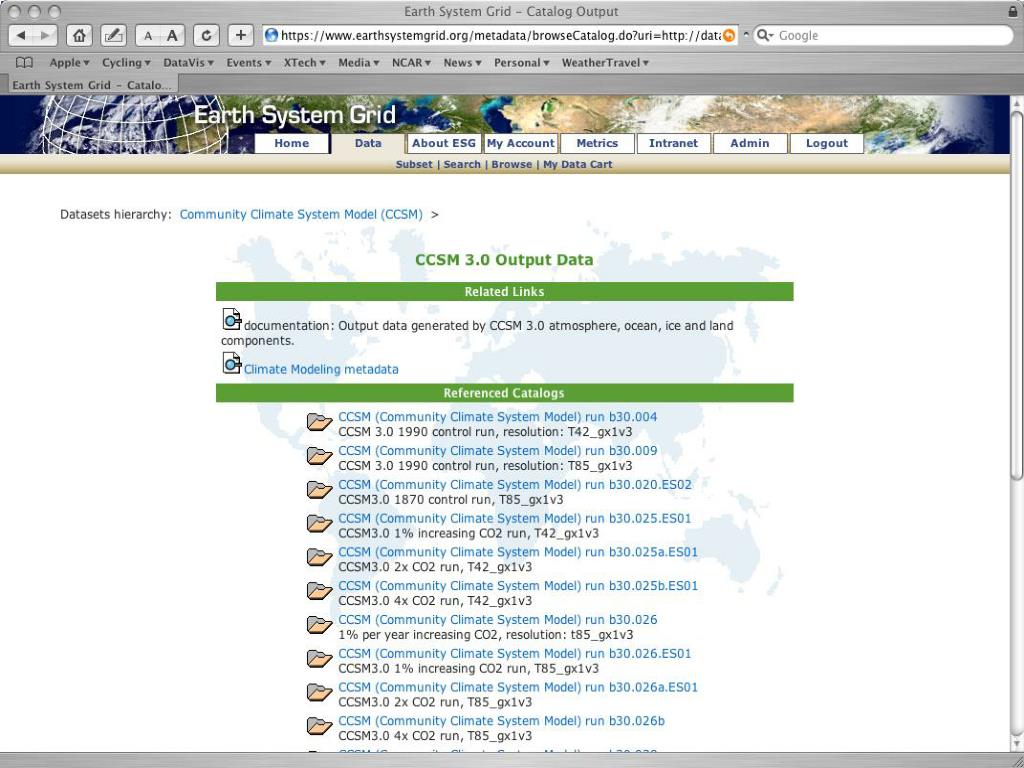Open the folder icon for run b30.026

pos(319,625)
